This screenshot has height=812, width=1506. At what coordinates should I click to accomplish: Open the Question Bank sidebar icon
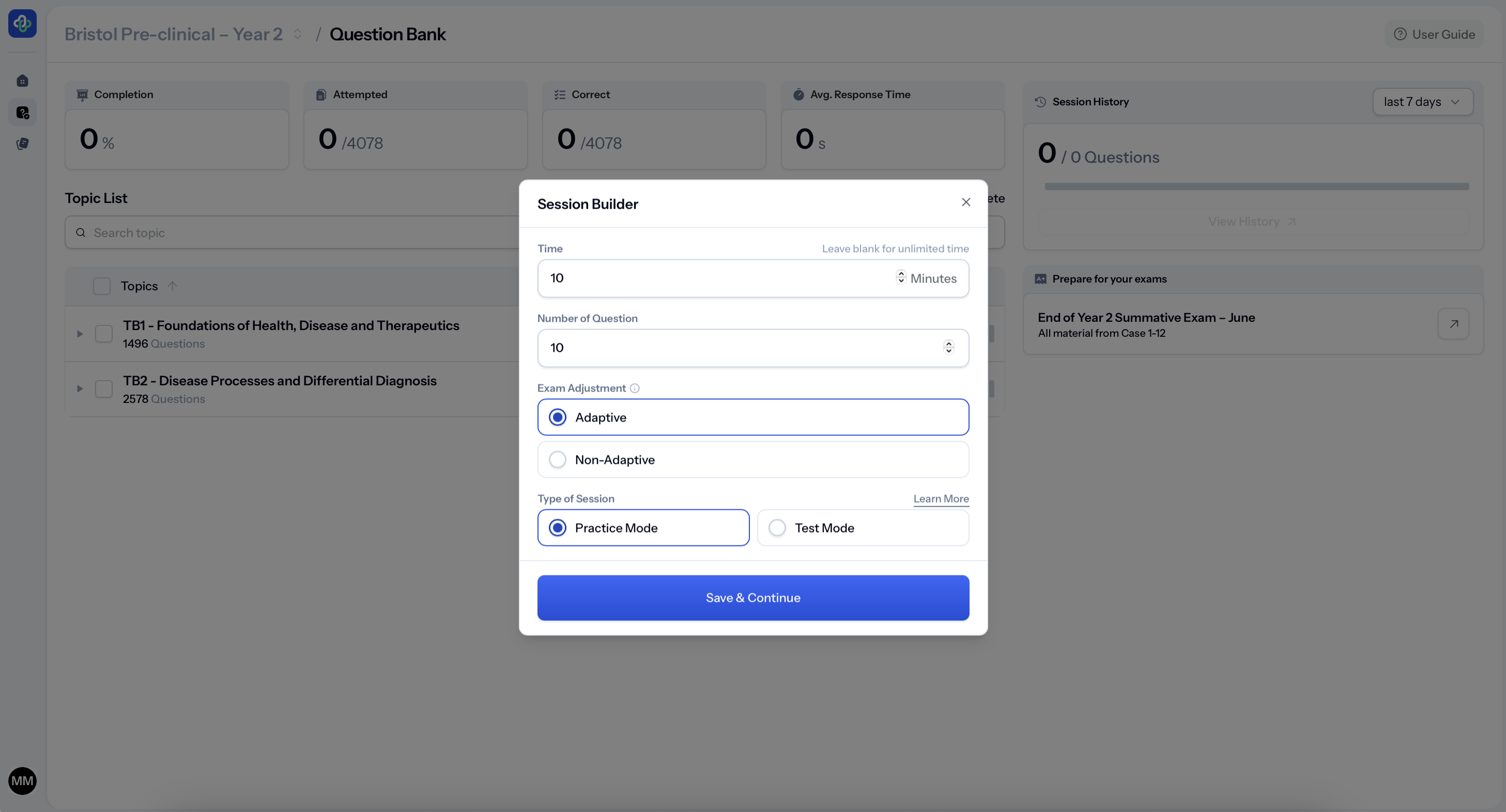tap(22, 112)
